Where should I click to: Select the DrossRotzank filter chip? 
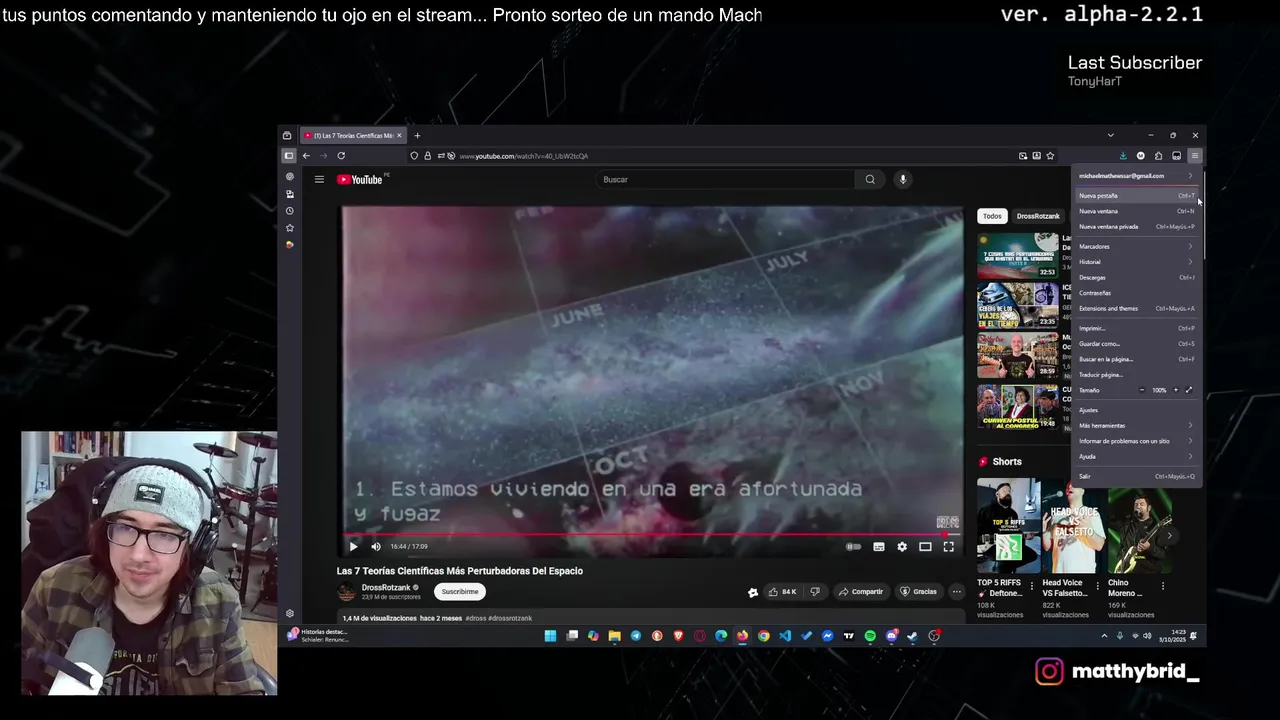pos(1038,216)
